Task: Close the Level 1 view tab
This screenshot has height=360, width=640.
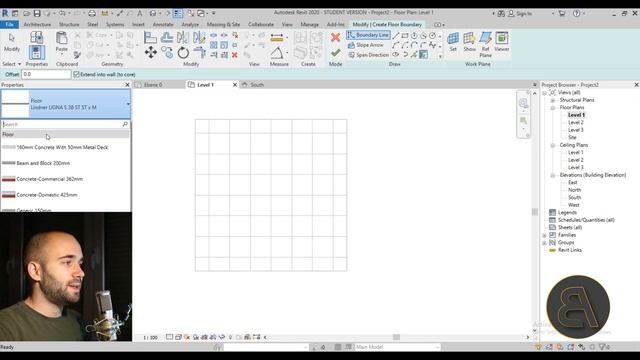Action: tap(235, 85)
